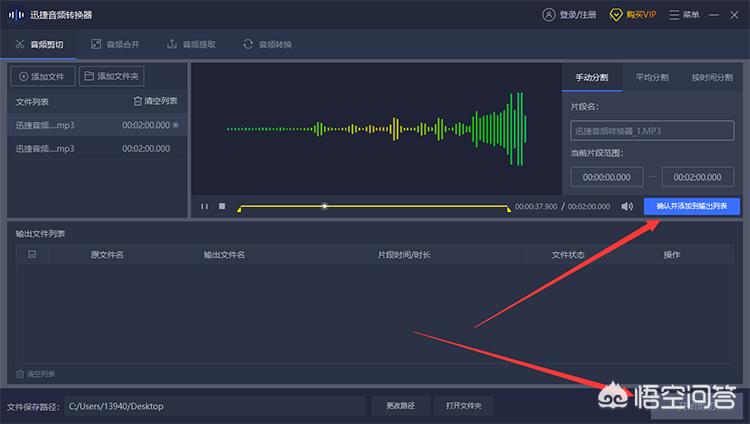The height and width of the screenshot is (424, 750).
Task: Click the white playhead on timeline
Action: click(x=324, y=206)
